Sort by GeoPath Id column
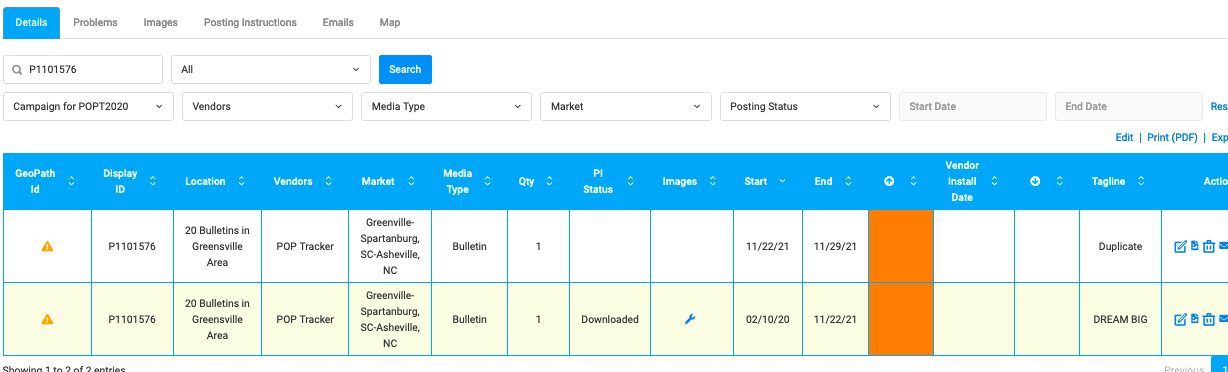Image resolution: width=1228 pixels, height=372 pixels. coord(71,181)
